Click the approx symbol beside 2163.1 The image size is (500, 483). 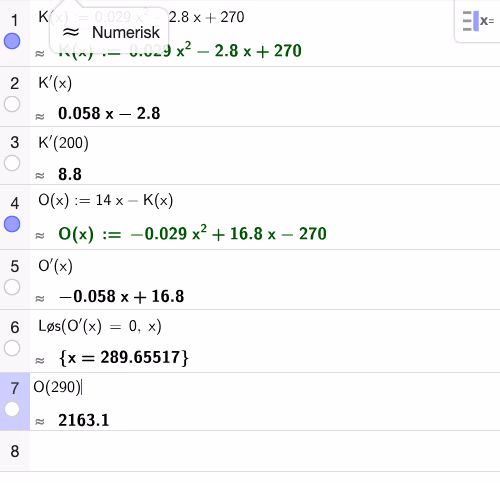click(x=40, y=422)
